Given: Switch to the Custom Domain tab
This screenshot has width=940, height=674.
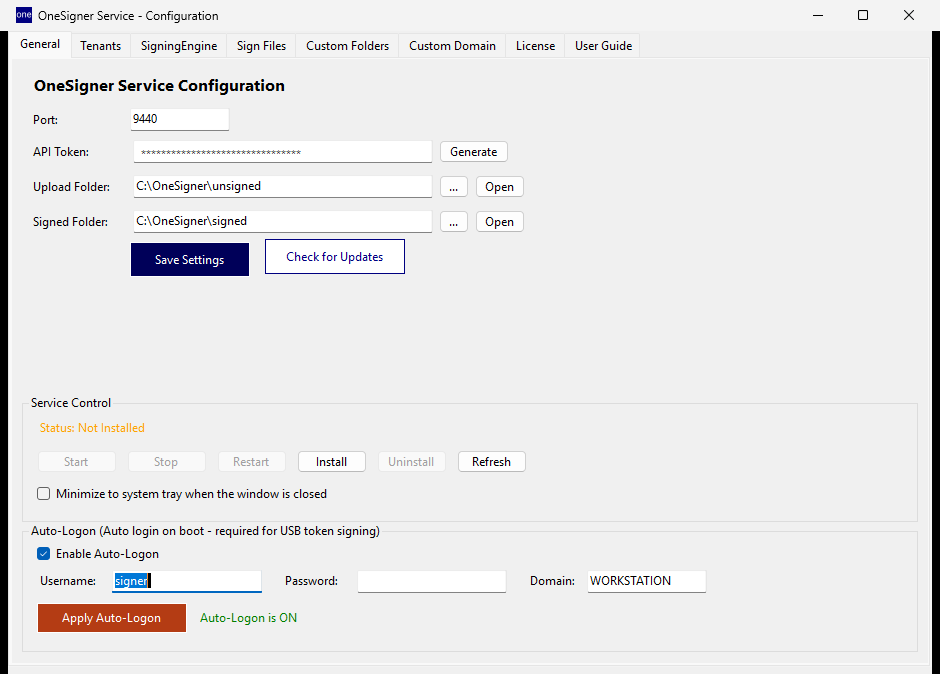Looking at the screenshot, I should pyautogui.click(x=453, y=46).
